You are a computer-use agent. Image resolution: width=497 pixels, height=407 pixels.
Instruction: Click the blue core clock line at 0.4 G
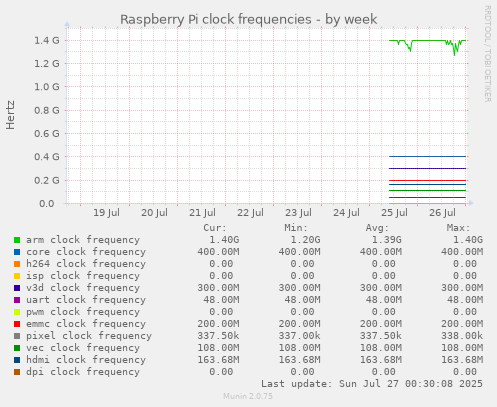428,156
